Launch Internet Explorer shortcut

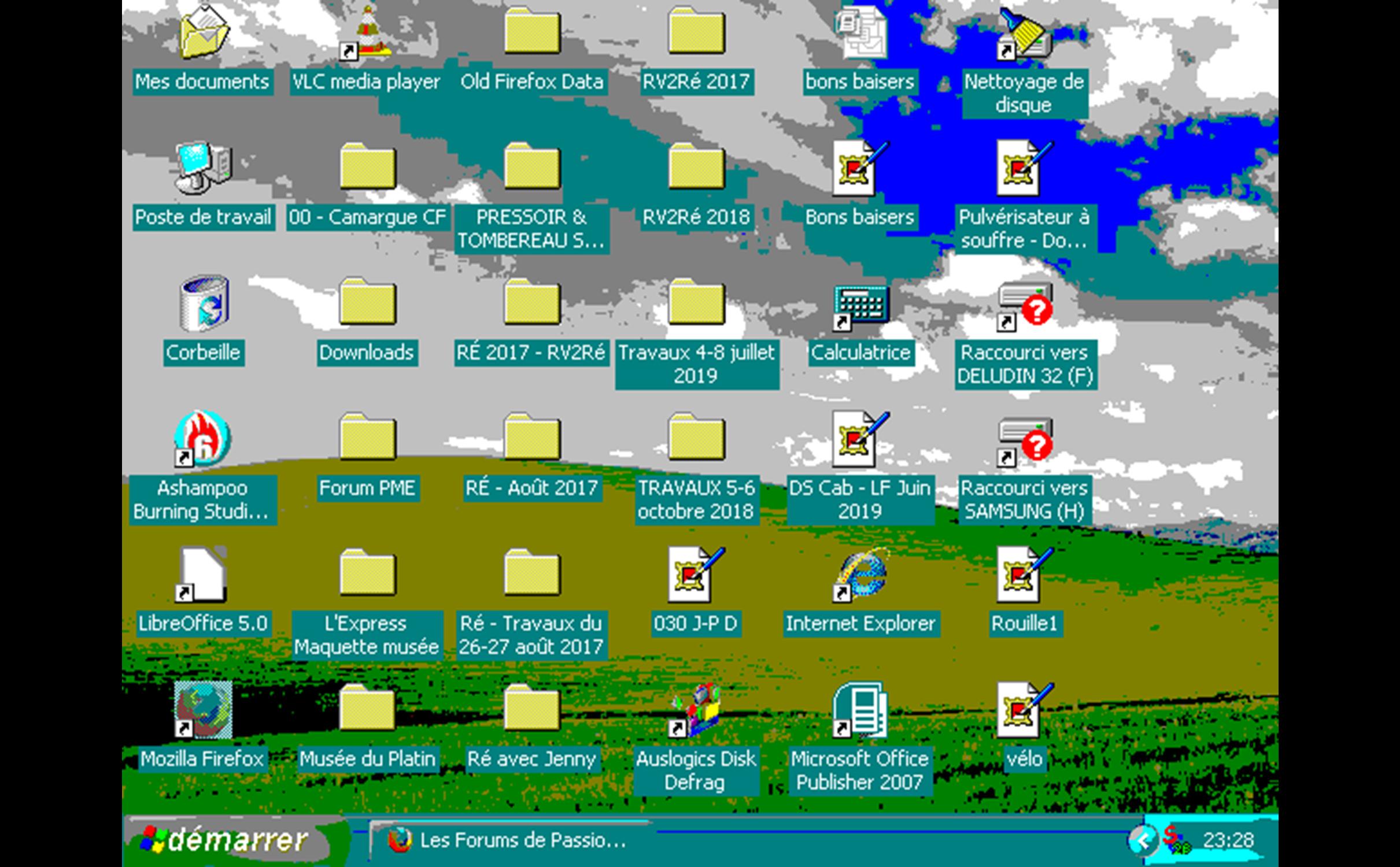click(x=860, y=574)
